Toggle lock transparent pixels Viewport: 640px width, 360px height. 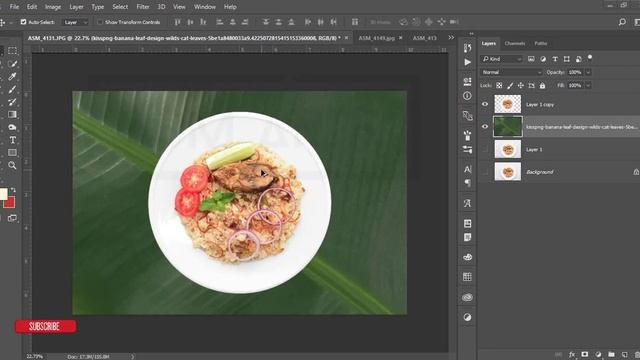(x=499, y=86)
